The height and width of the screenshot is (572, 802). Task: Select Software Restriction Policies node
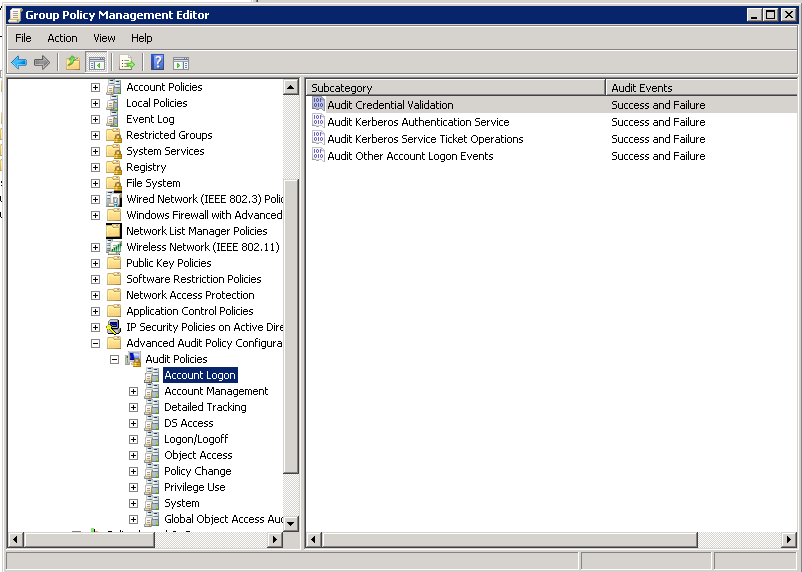tap(194, 279)
